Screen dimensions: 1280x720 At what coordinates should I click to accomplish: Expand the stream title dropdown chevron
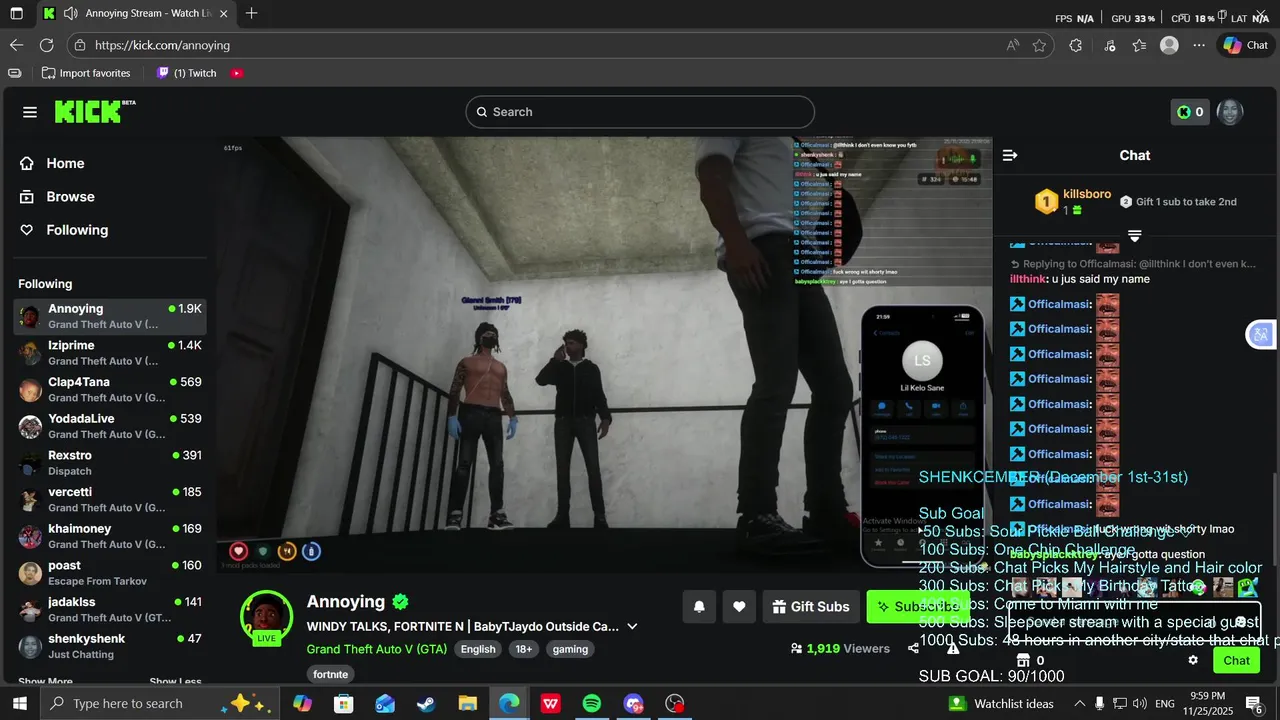(632, 627)
